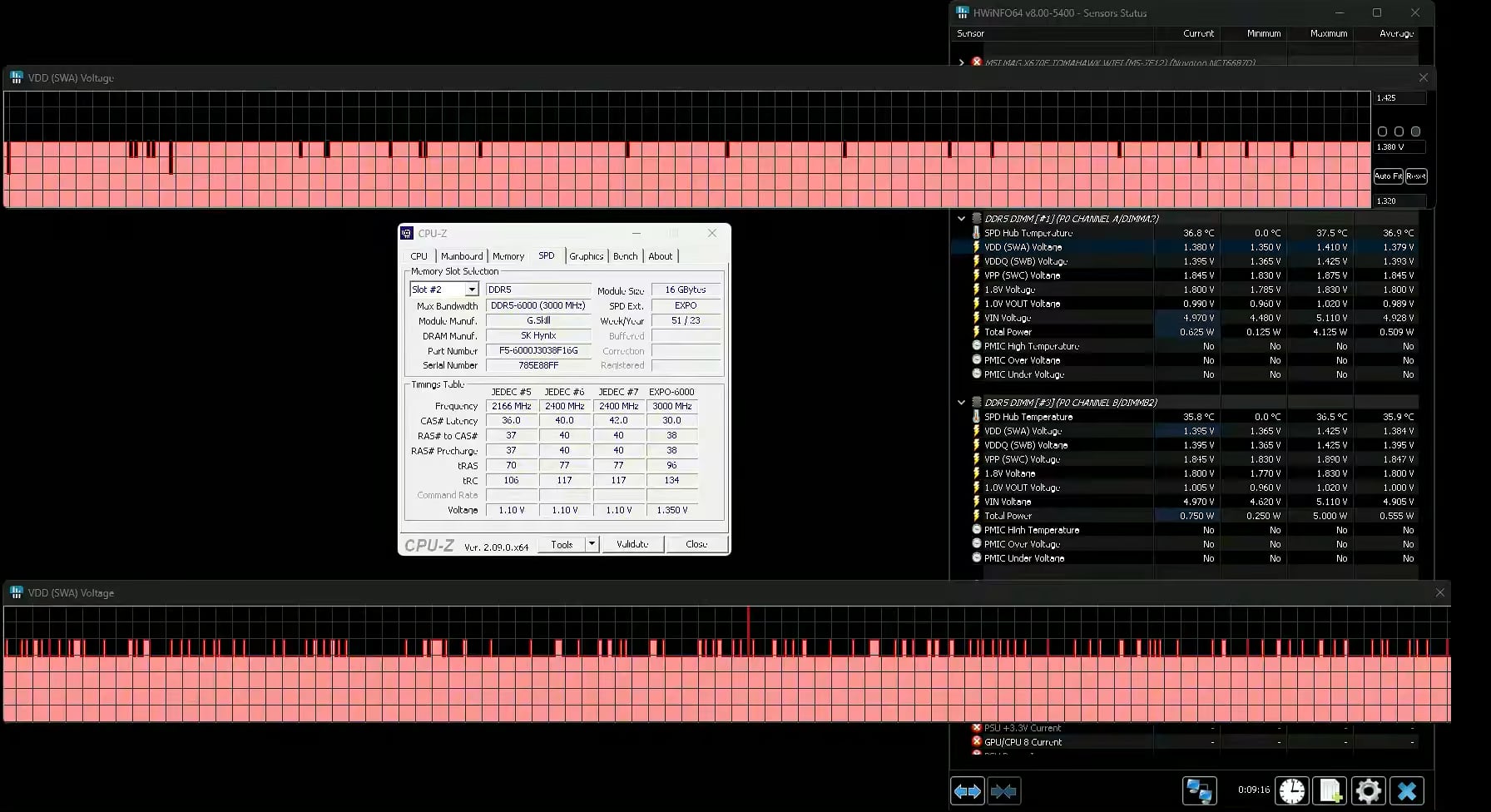Viewport: 1491px width, 812px height.
Task: Click the lightning icon beside DIMM #1 Total Power
Action: coord(976,332)
